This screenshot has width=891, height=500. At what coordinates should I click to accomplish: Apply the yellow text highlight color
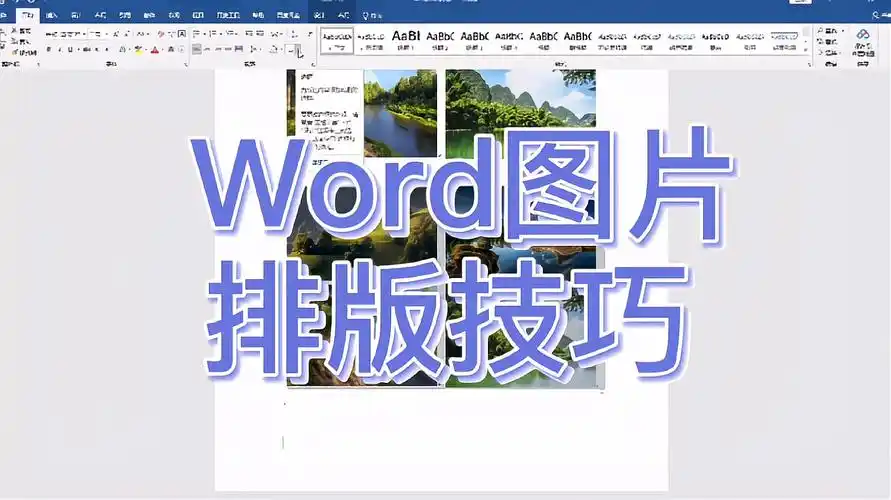tap(138, 49)
